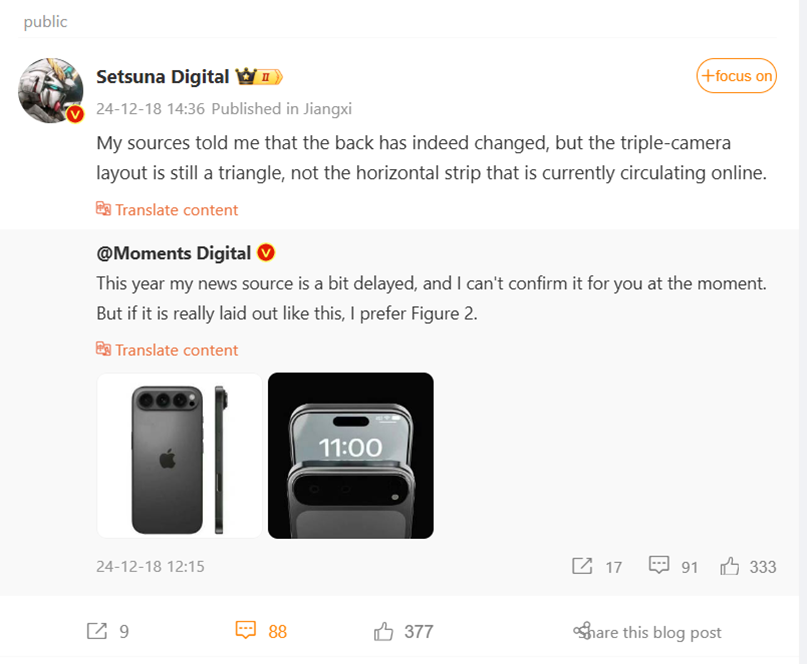The width and height of the screenshot is (807, 664).
Task: Open the @Moments Digital profile link
Action: [173, 253]
